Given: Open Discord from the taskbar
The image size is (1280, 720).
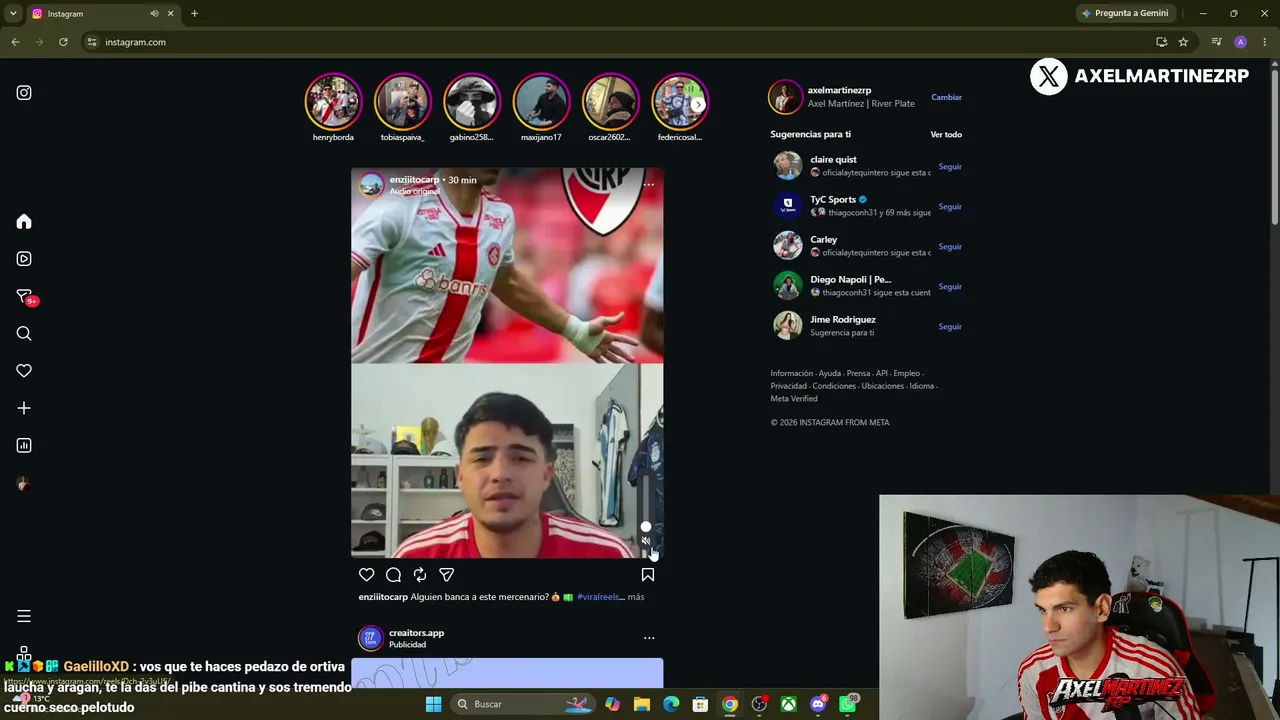Looking at the screenshot, I should point(818,704).
